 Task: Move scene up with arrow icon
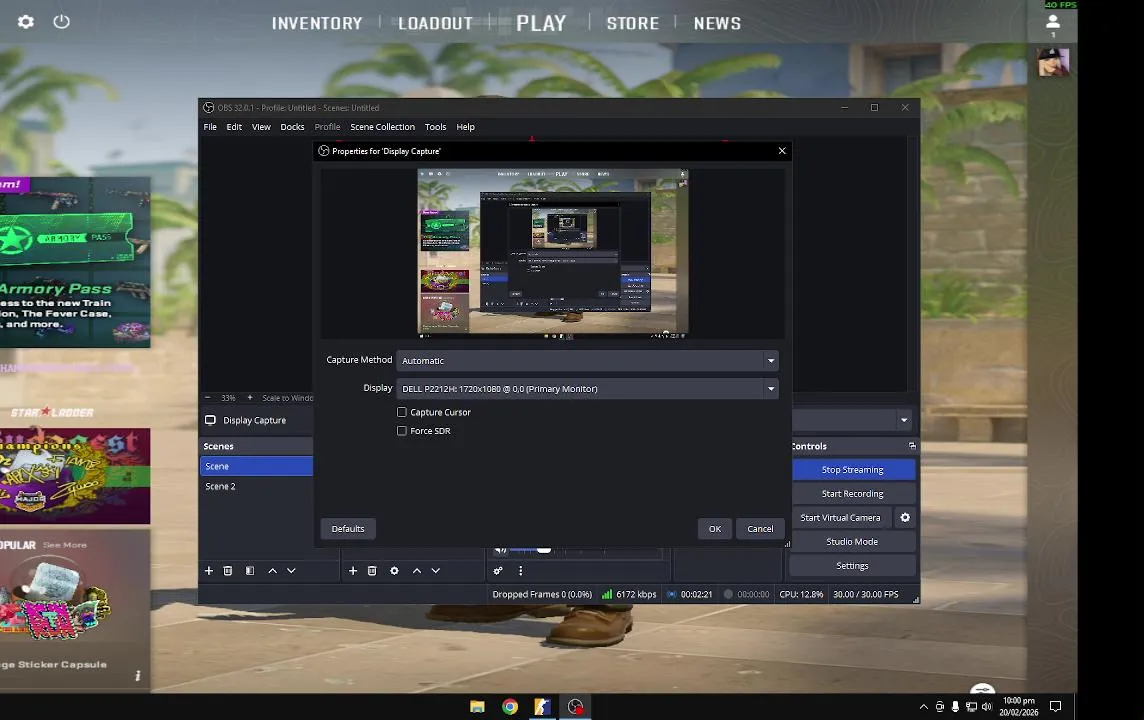[x=272, y=570]
